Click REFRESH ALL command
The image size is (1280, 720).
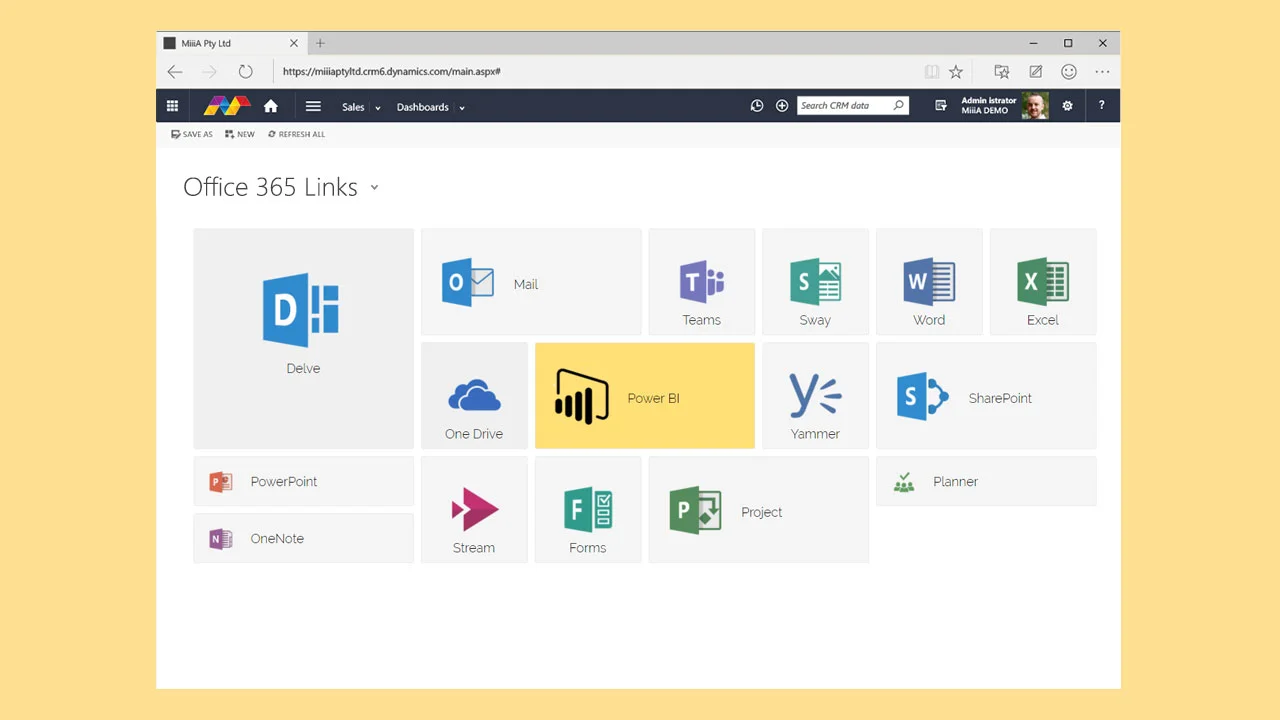point(296,134)
